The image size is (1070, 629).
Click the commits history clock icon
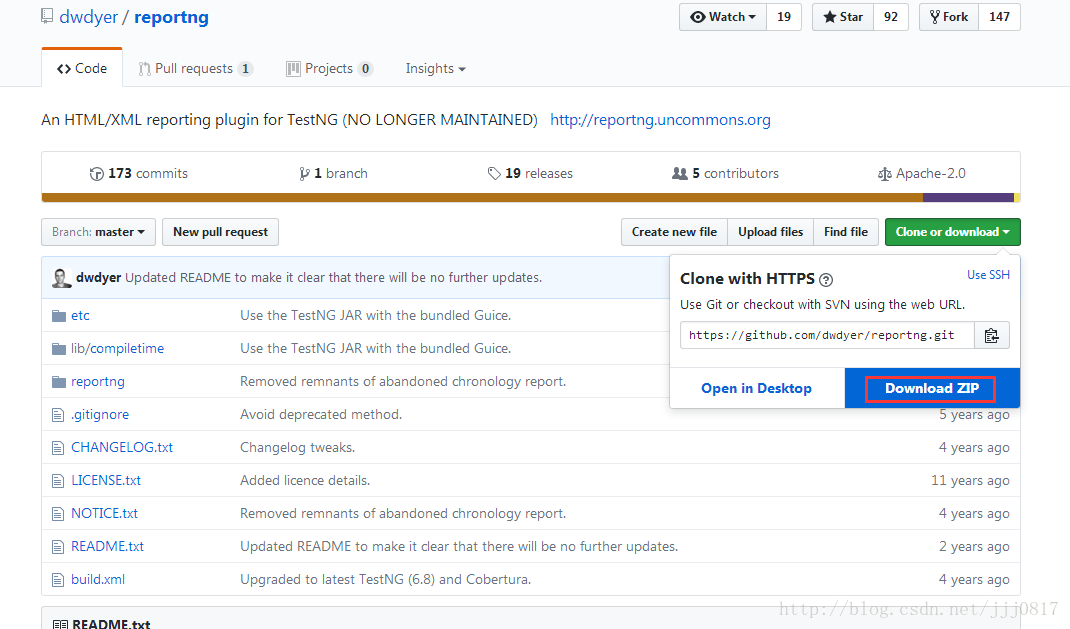coord(96,174)
